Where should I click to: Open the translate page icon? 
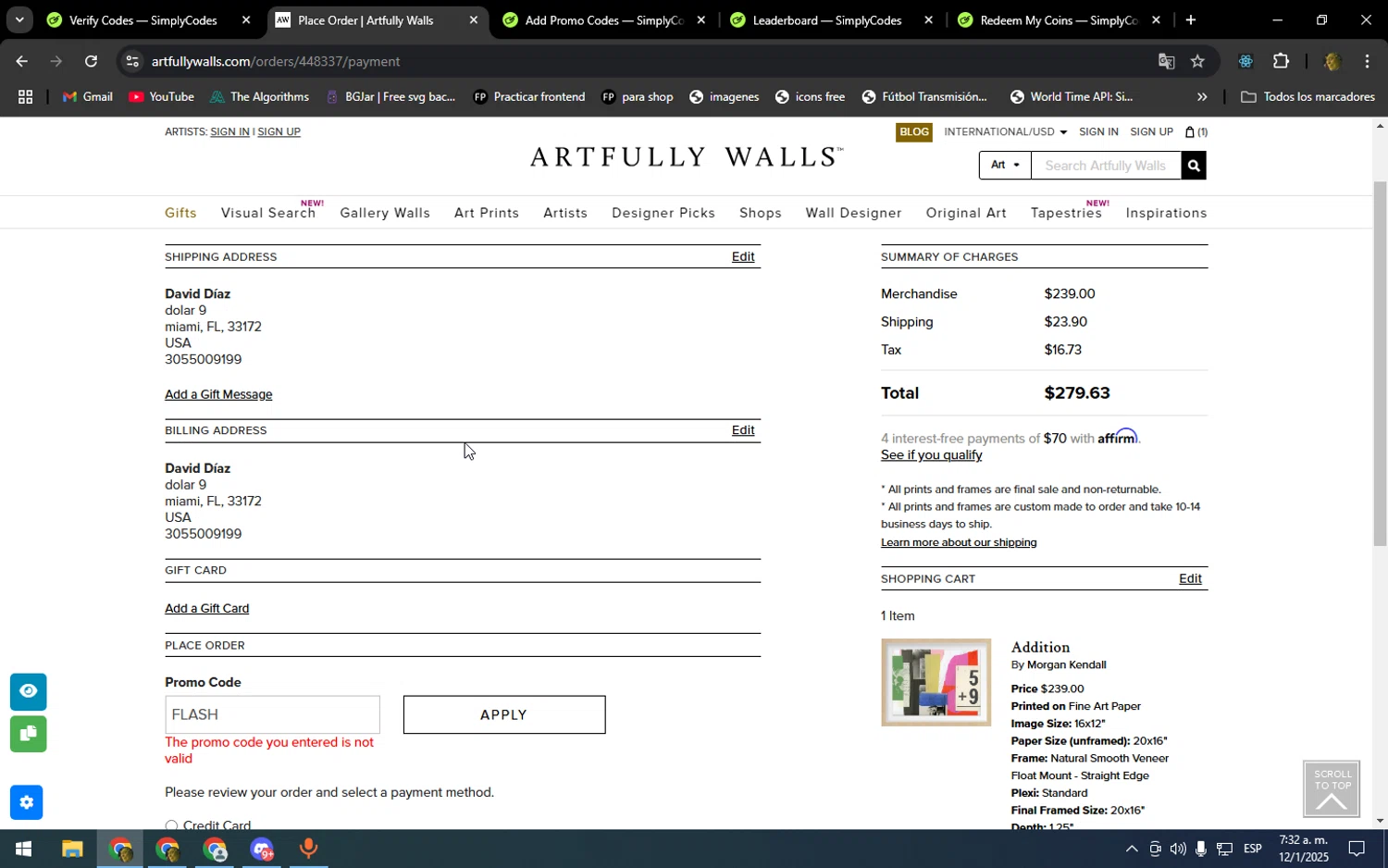click(x=1166, y=61)
